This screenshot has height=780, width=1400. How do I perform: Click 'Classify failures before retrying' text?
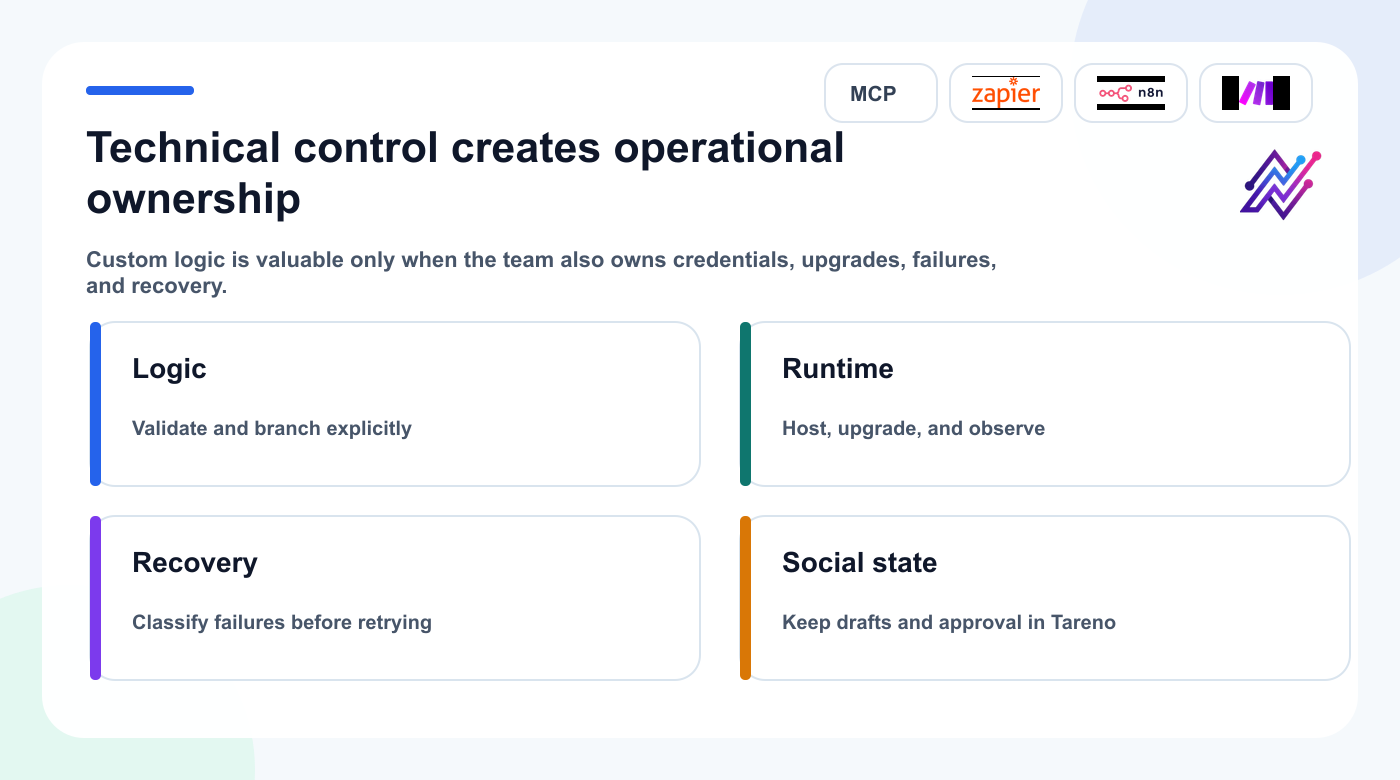coord(282,622)
